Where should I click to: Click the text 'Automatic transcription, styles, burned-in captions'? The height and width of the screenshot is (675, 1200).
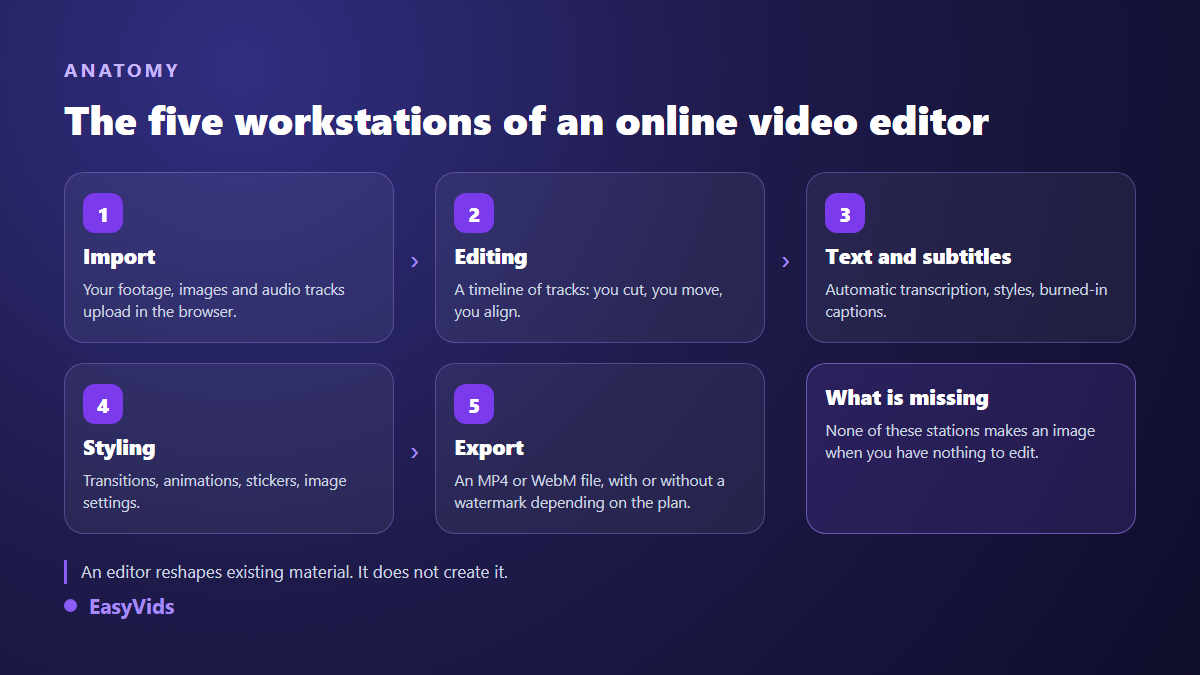[966, 300]
